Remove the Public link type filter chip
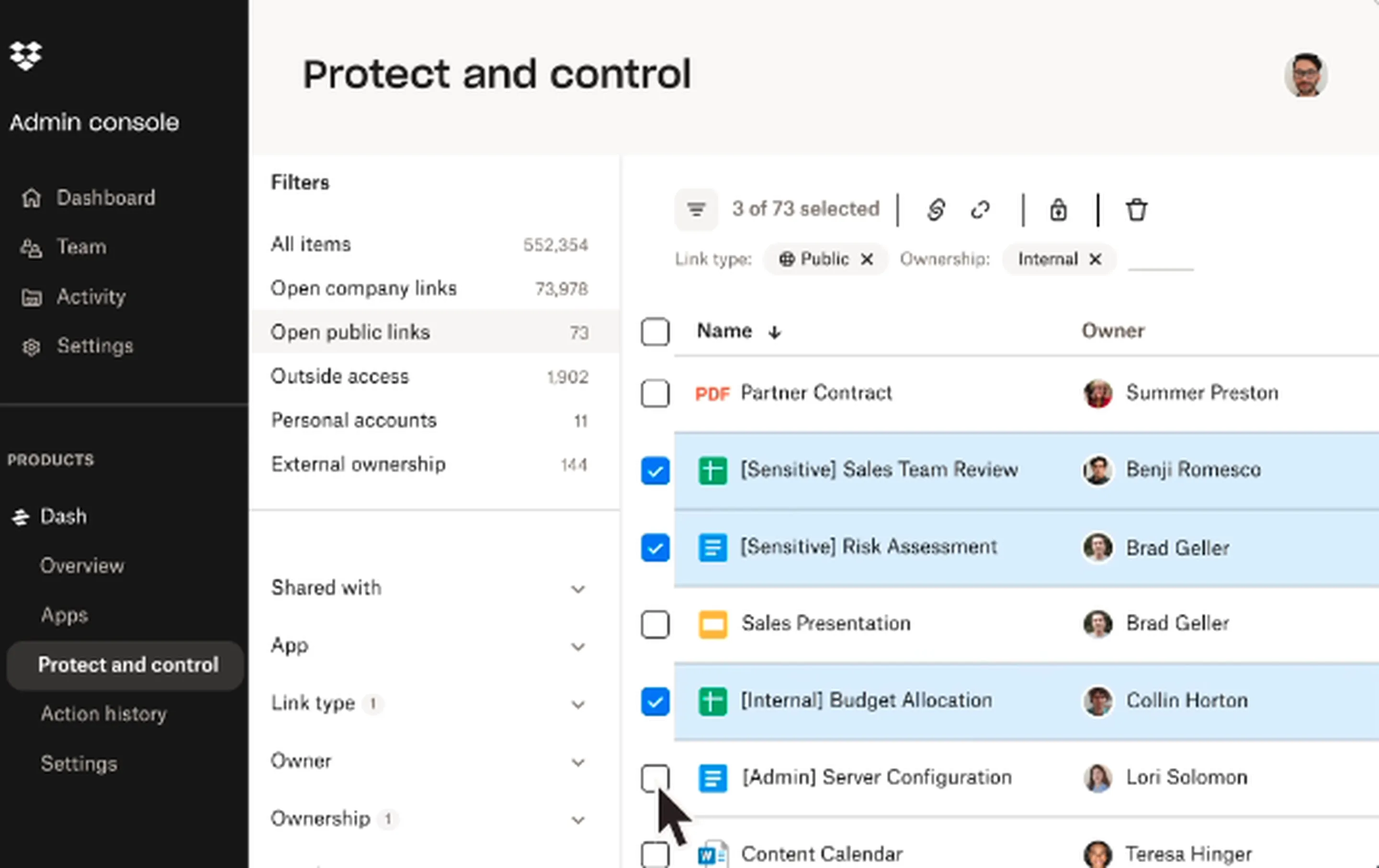Image resolution: width=1379 pixels, height=868 pixels. tap(867, 259)
